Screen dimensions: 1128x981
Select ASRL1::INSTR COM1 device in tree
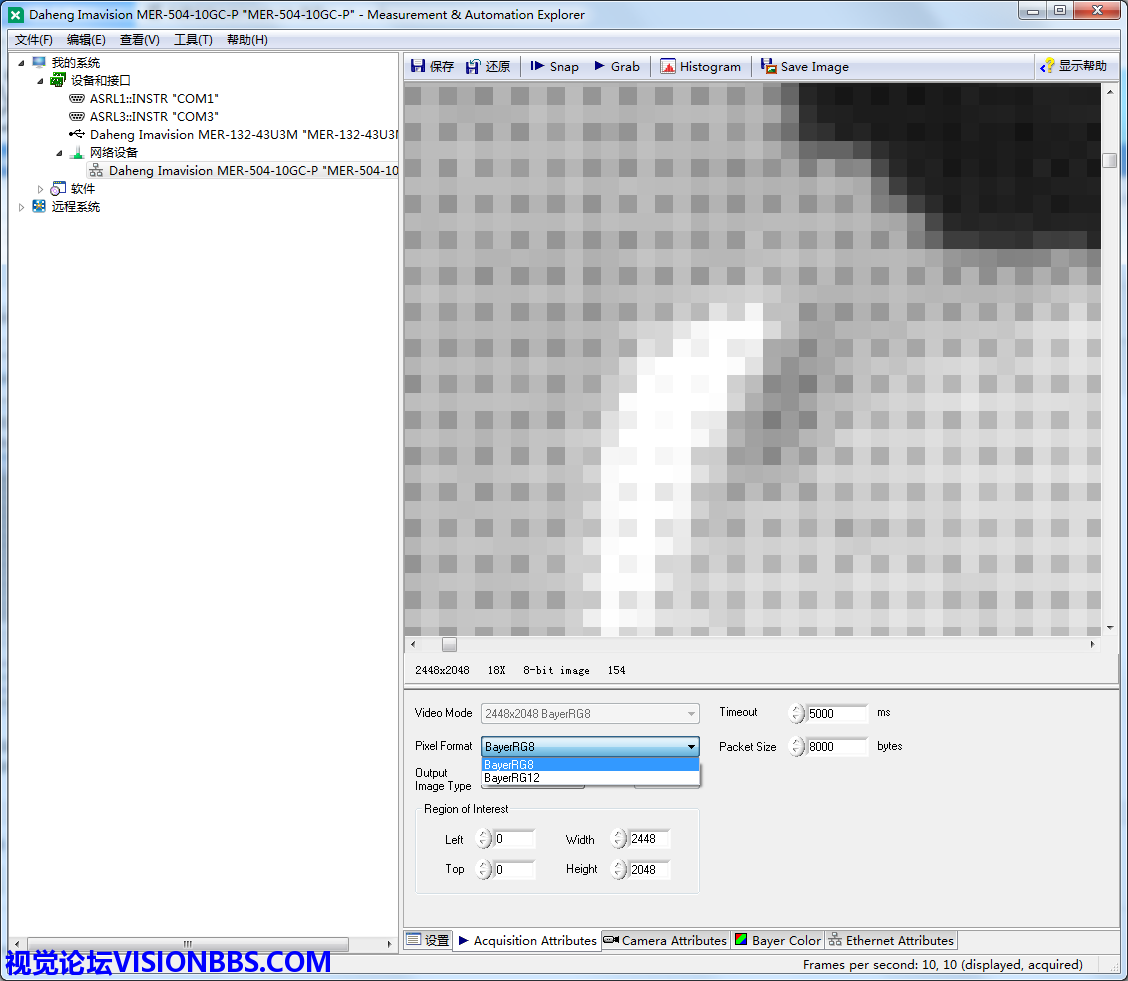tap(153, 98)
